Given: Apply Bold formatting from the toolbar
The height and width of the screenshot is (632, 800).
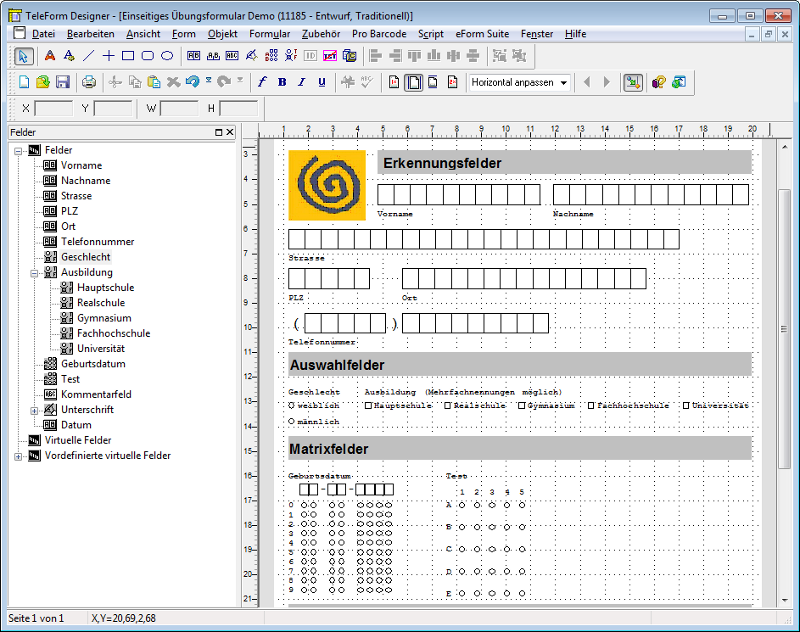Looking at the screenshot, I should pos(281,82).
